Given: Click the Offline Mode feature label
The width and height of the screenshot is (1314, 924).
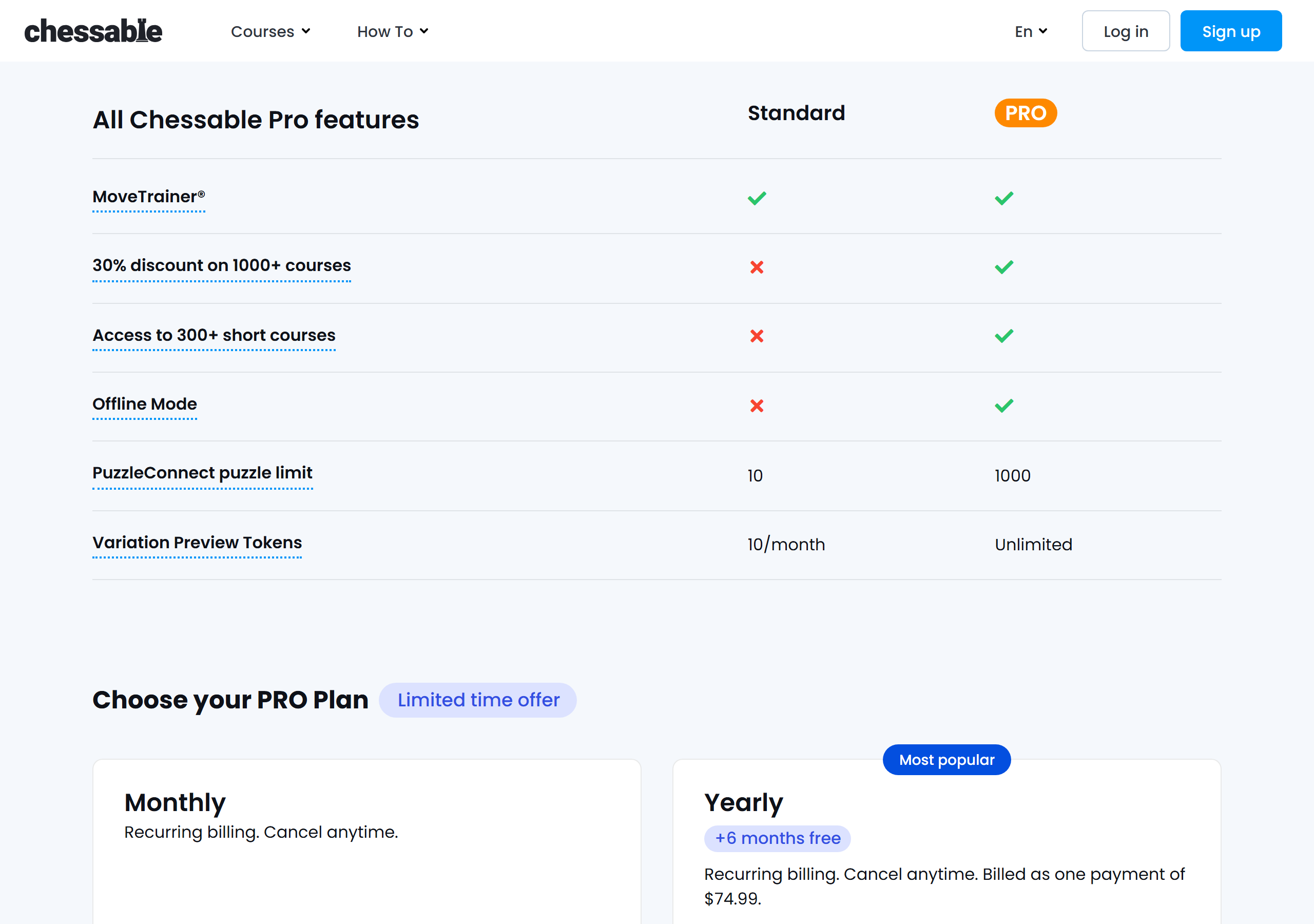Looking at the screenshot, I should (145, 404).
